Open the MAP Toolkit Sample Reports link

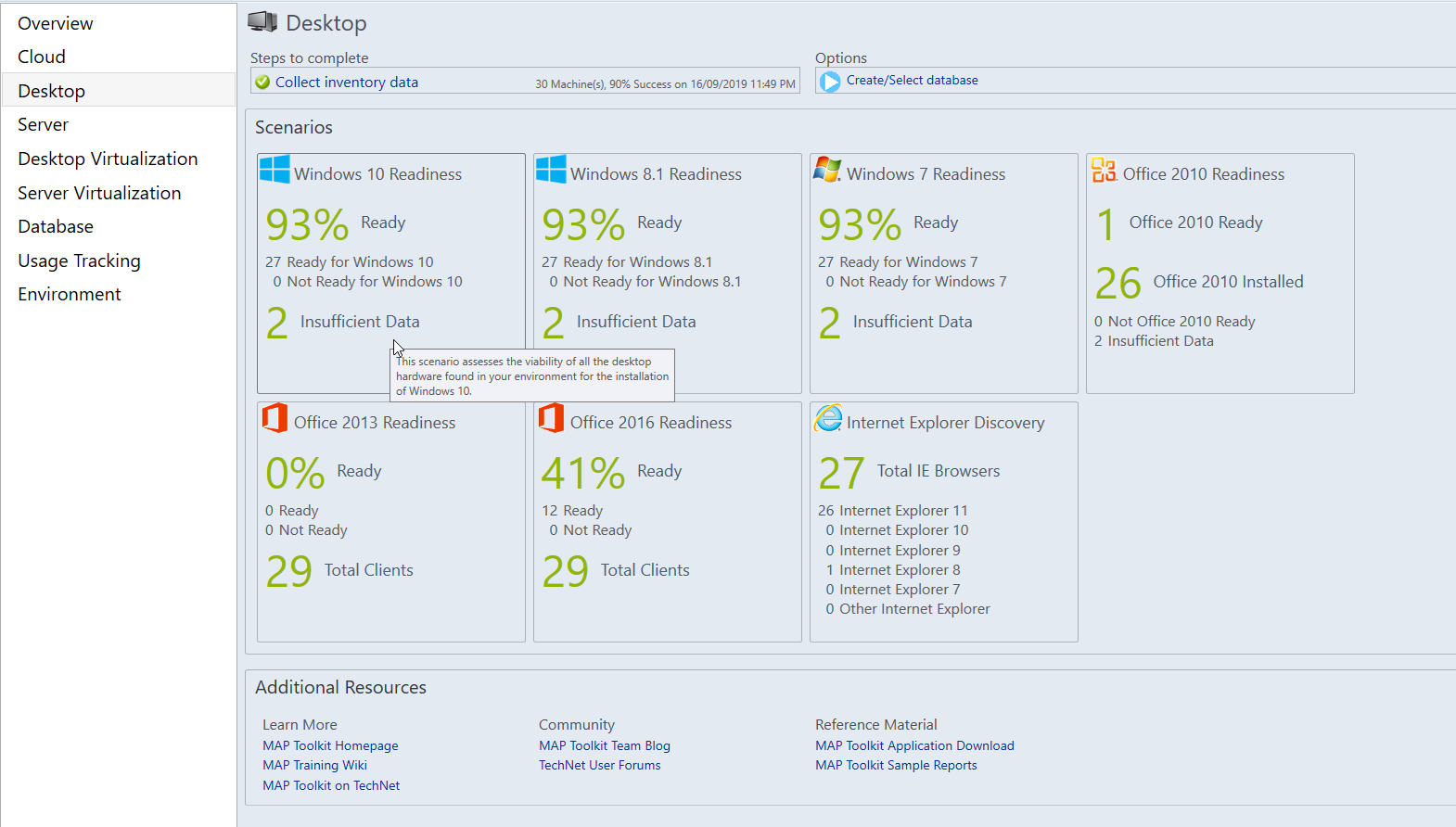[x=896, y=765]
